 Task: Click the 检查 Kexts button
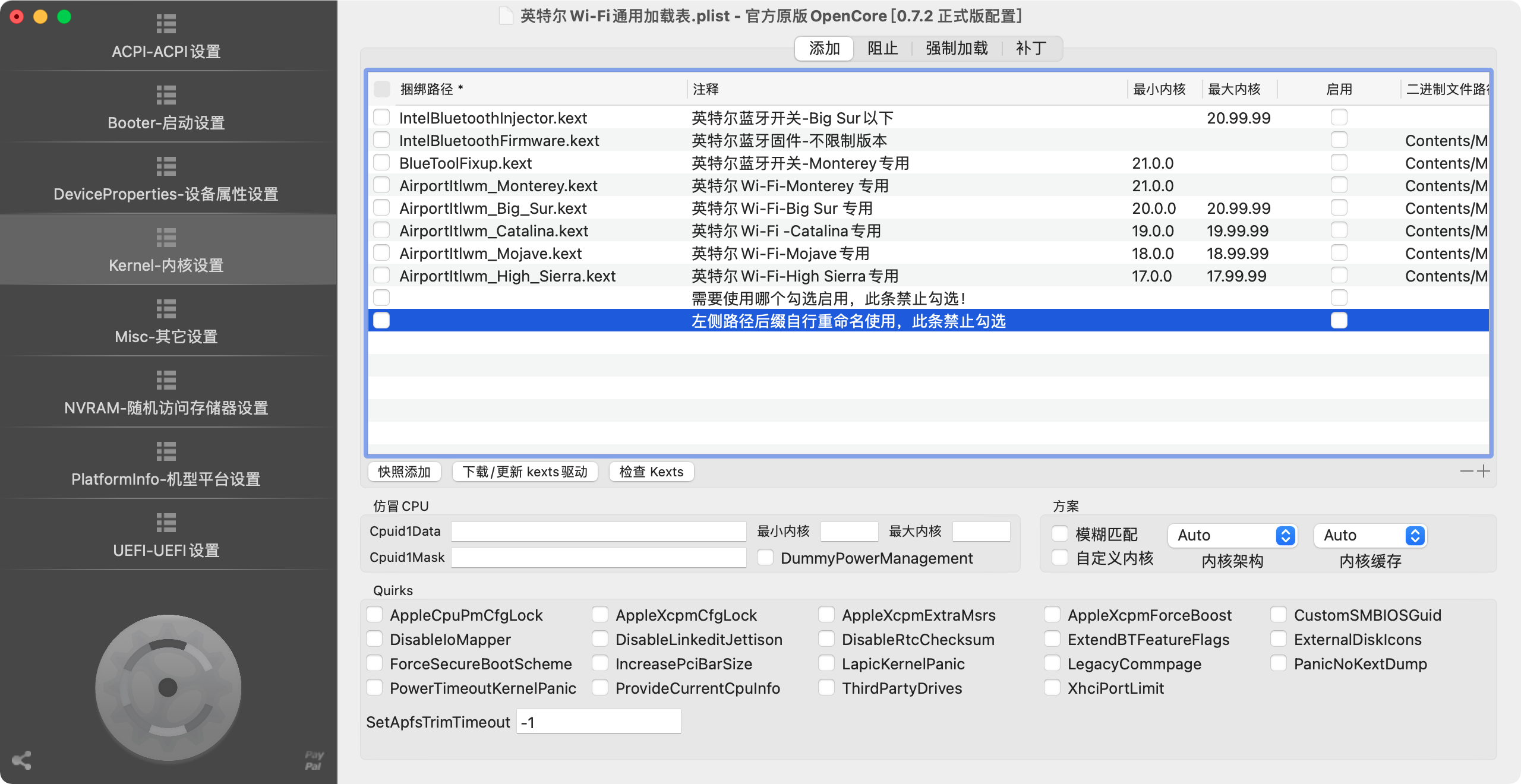(651, 472)
